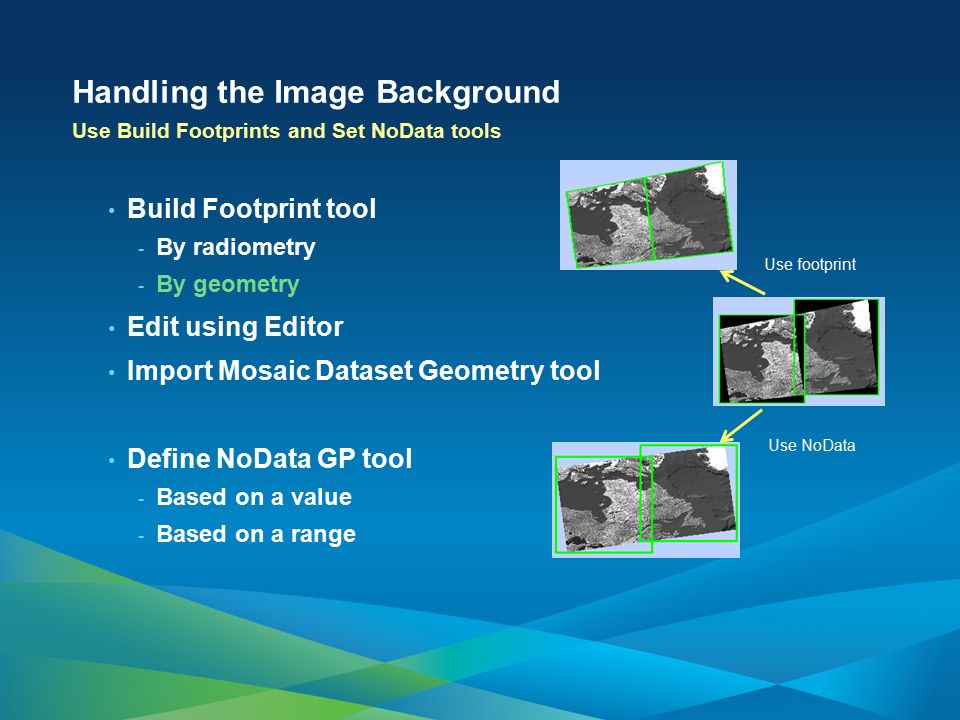
Task: Click the subtitle 'Use Build Footprints and Set NoData tools'
Action: pos(287,131)
